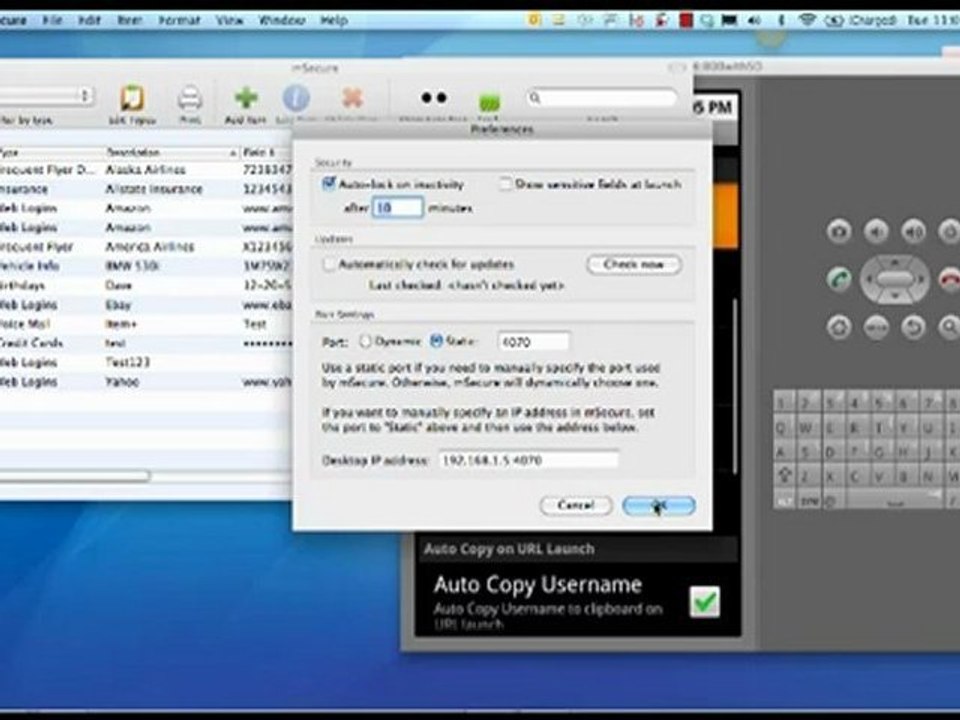960x720 pixels.
Task: Click the Edit Types toolbar icon
Action: 132,98
